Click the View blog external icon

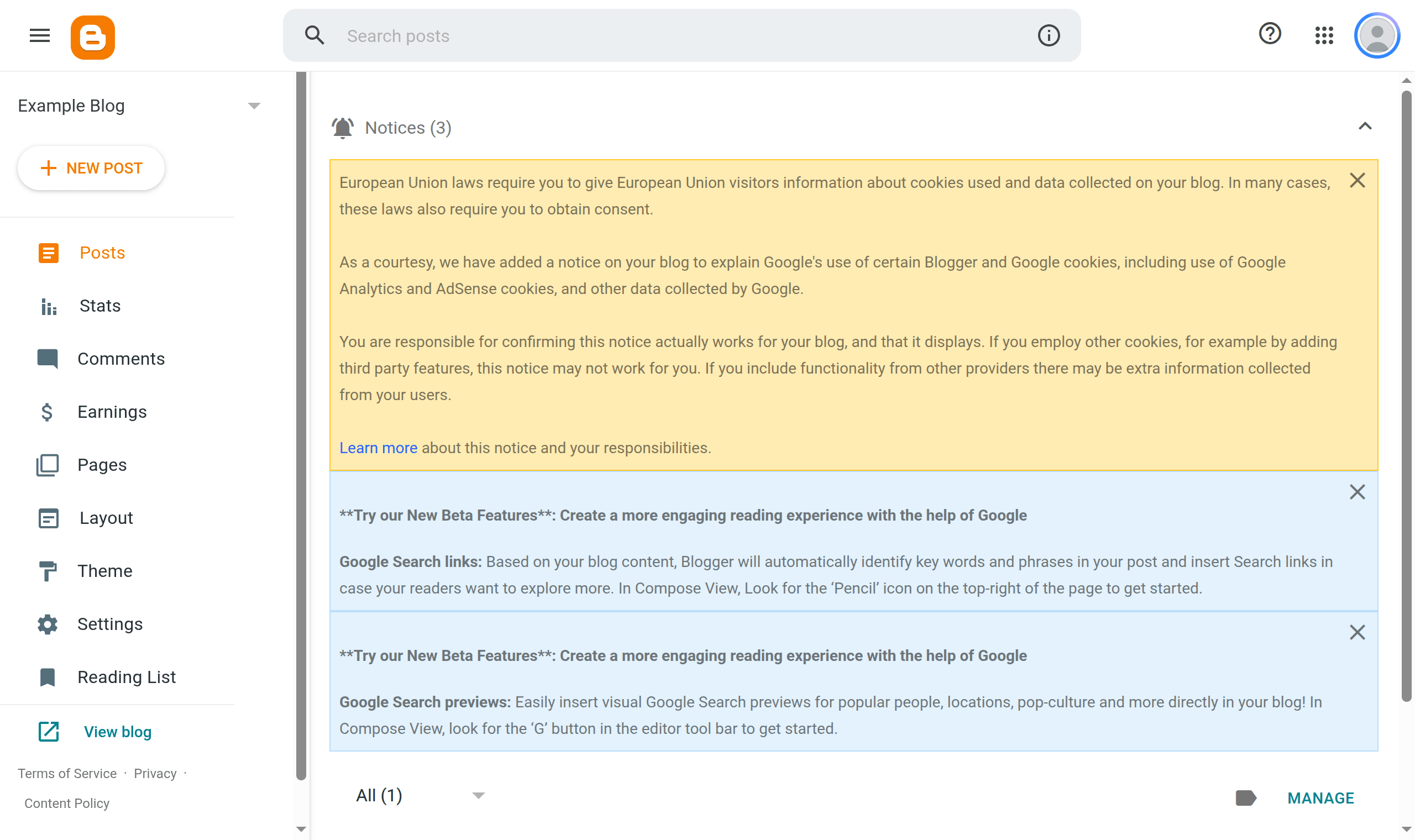(49, 732)
